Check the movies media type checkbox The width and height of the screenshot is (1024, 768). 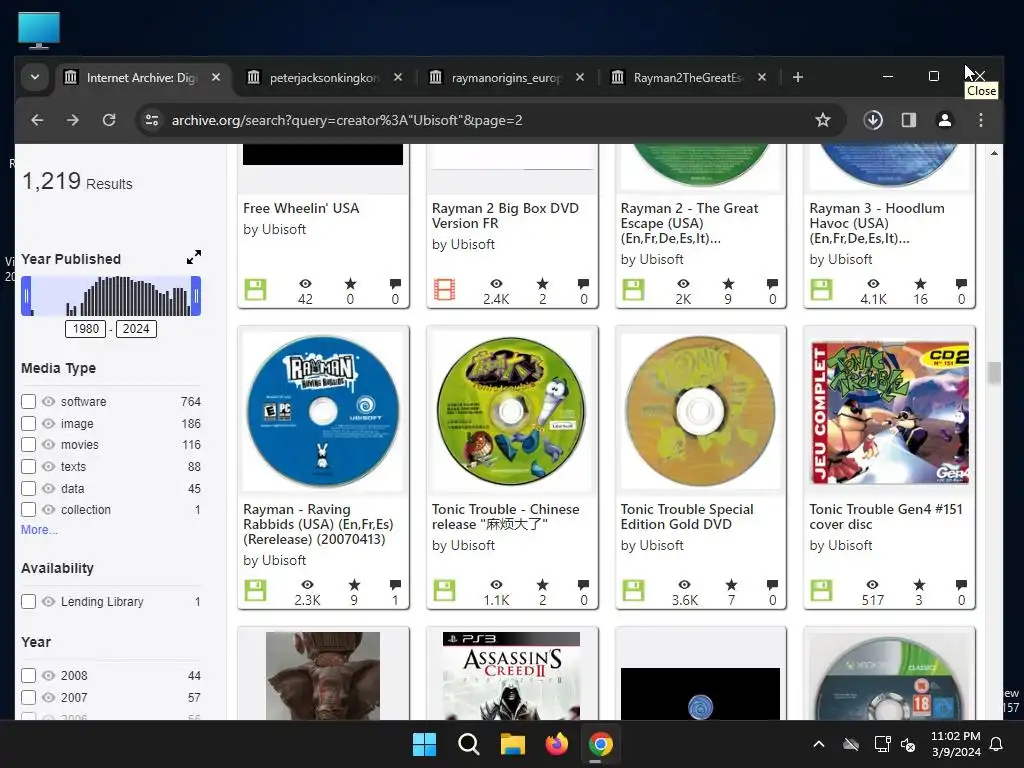(x=28, y=445)
